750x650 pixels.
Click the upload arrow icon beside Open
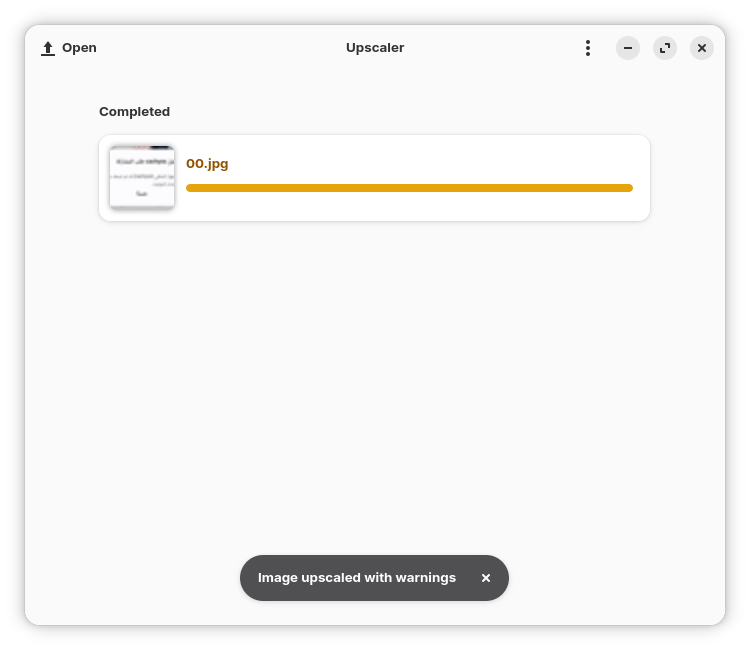[48, 48]
